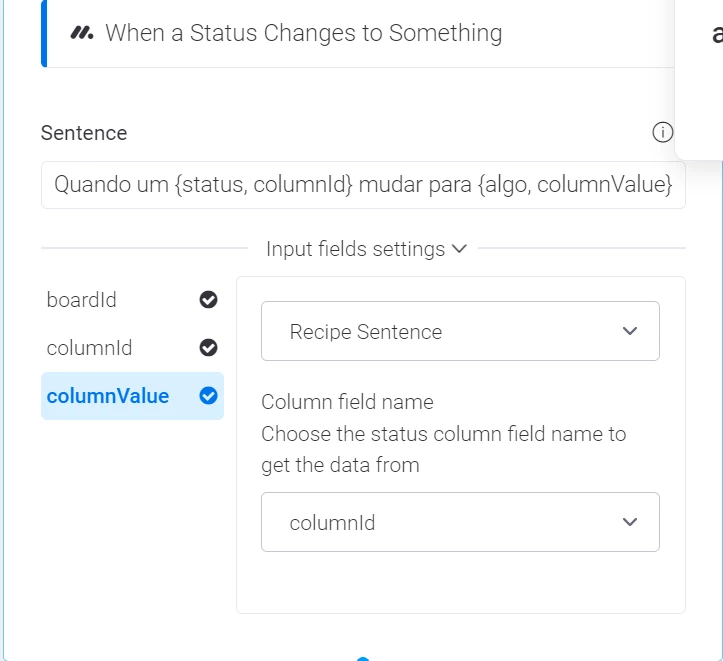
Task: Click the blue columnValue checkmark icon
Action: tap(208, 395)
